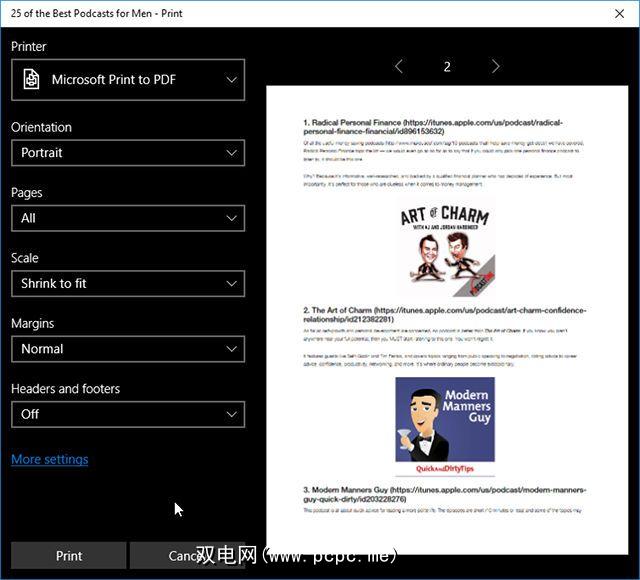Click the window title '25 of the Best Podcasts for Men - Print'
This screenshot has width=640, height=580.
tap(96, 13)
